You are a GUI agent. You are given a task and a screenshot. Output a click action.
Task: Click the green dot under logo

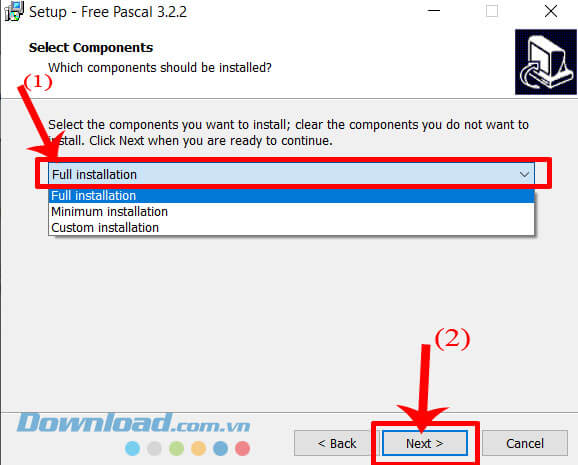(x=177, y=448)
